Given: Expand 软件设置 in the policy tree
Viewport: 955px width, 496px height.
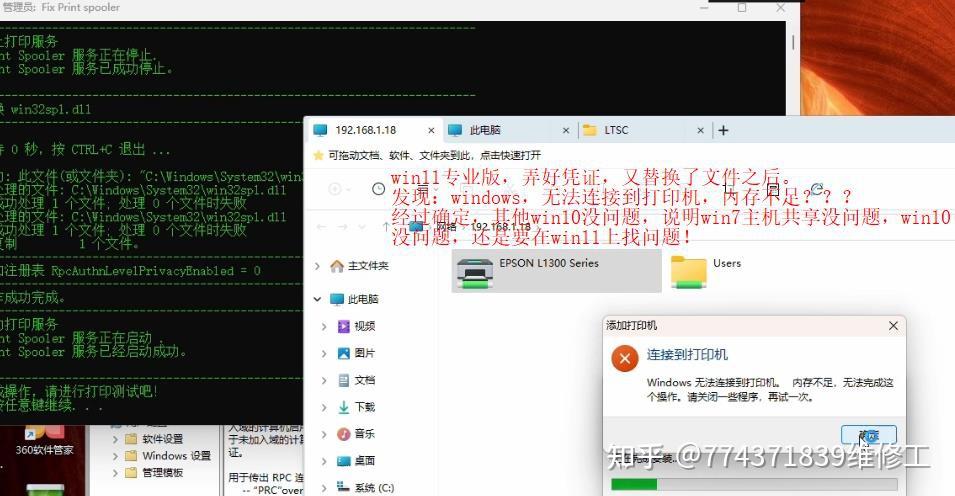Looking at the screenshot, I should click(x=115, y=439).
